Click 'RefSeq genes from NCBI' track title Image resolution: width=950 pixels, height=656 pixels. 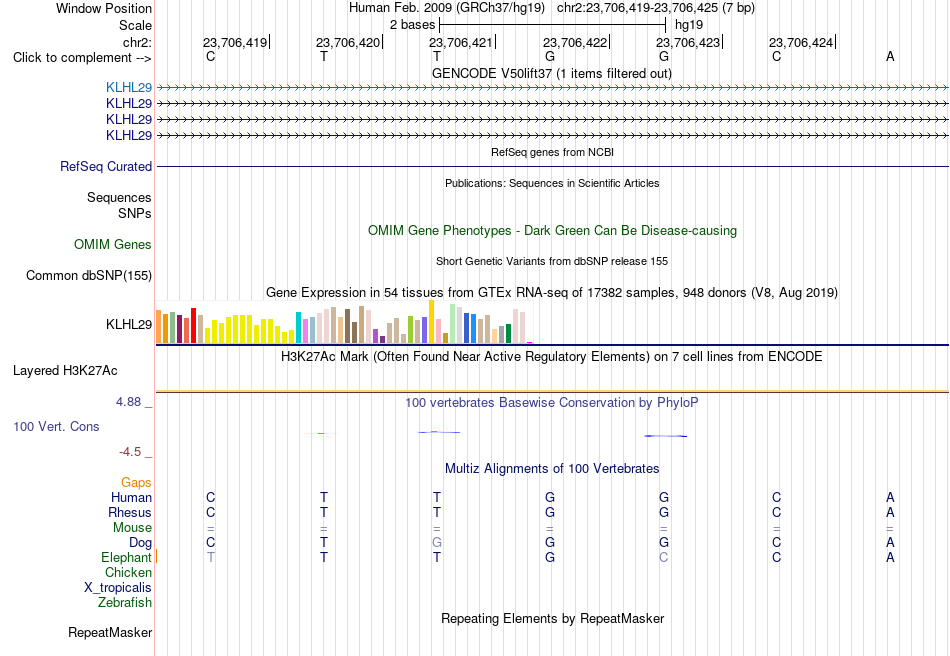(x=553, y=153)
